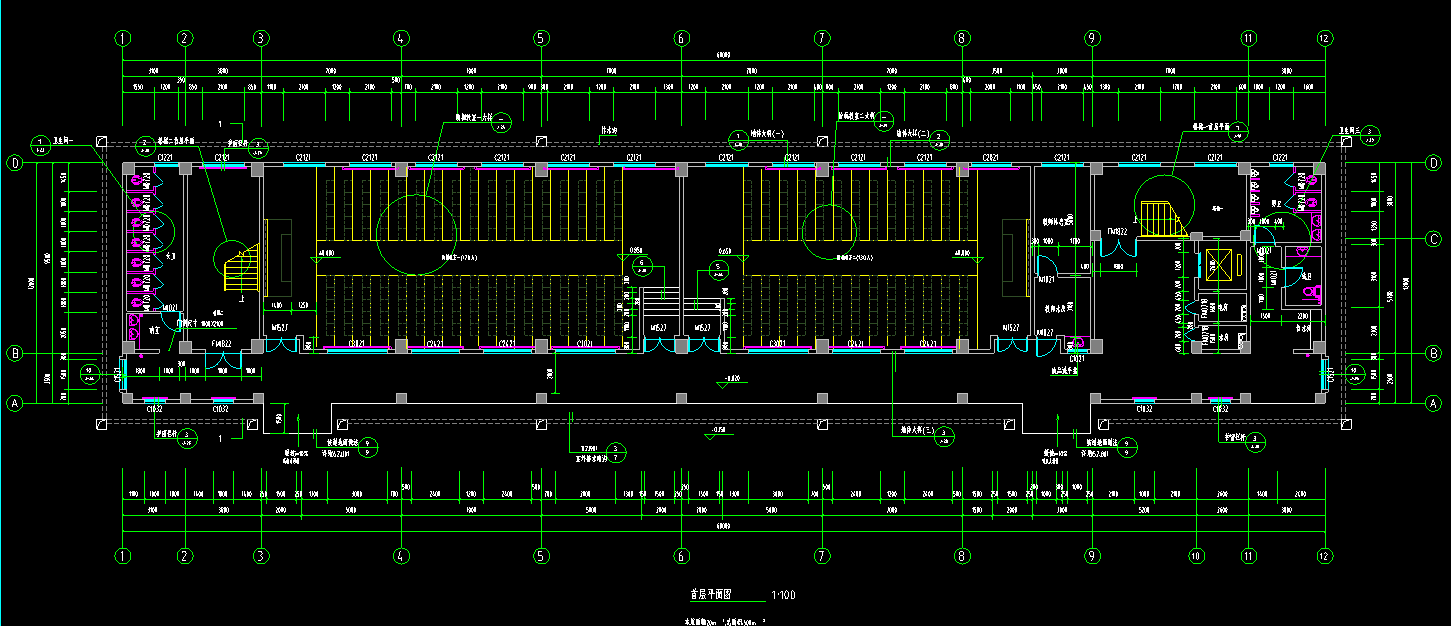The height and width of the screenshot is (626, 1451).
Task: Click section callout bubble 6 near the center stairs
Action: point(641,267)
